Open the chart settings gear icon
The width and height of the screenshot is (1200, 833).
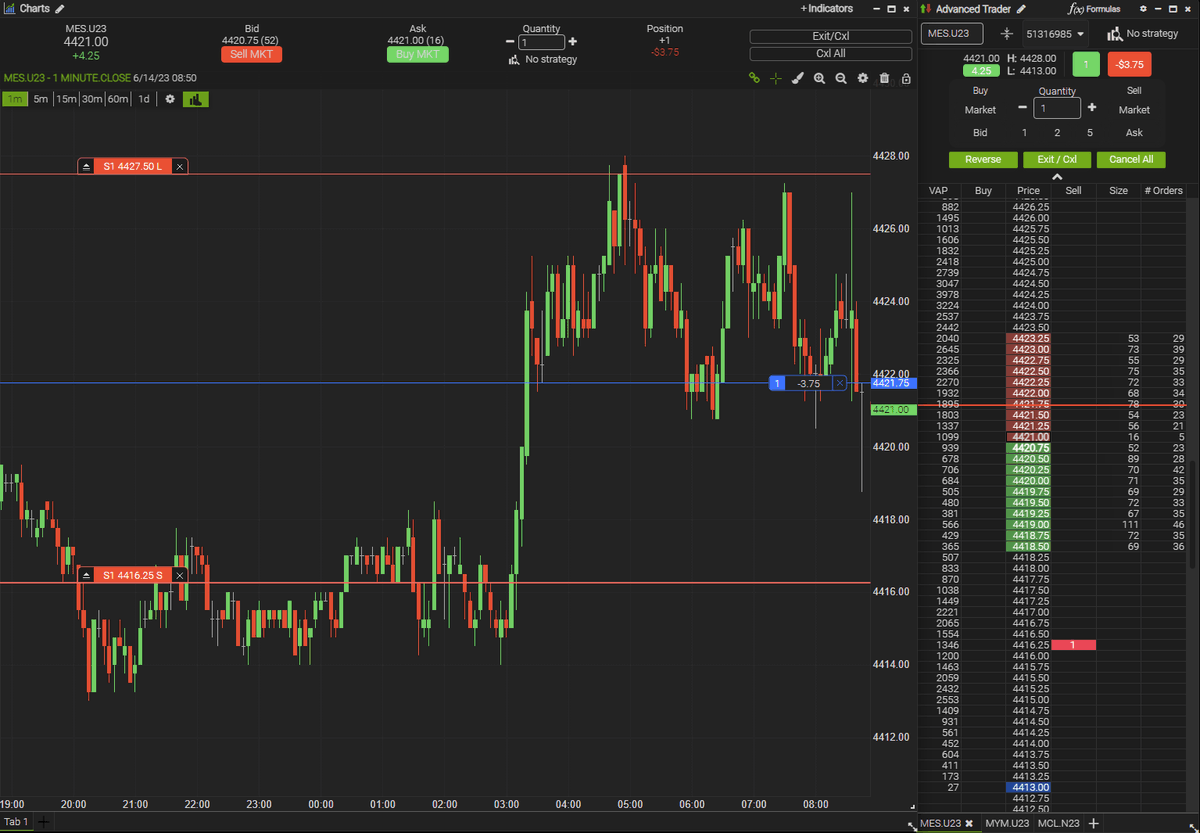coord(862,78)
